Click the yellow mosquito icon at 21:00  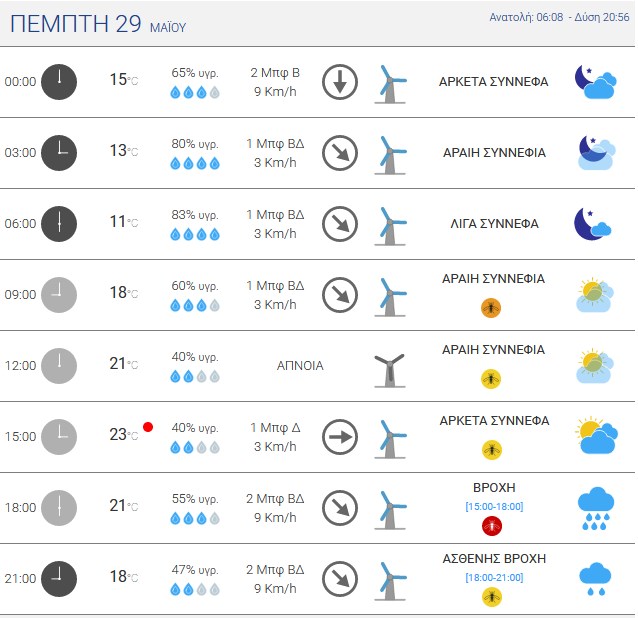492,597
